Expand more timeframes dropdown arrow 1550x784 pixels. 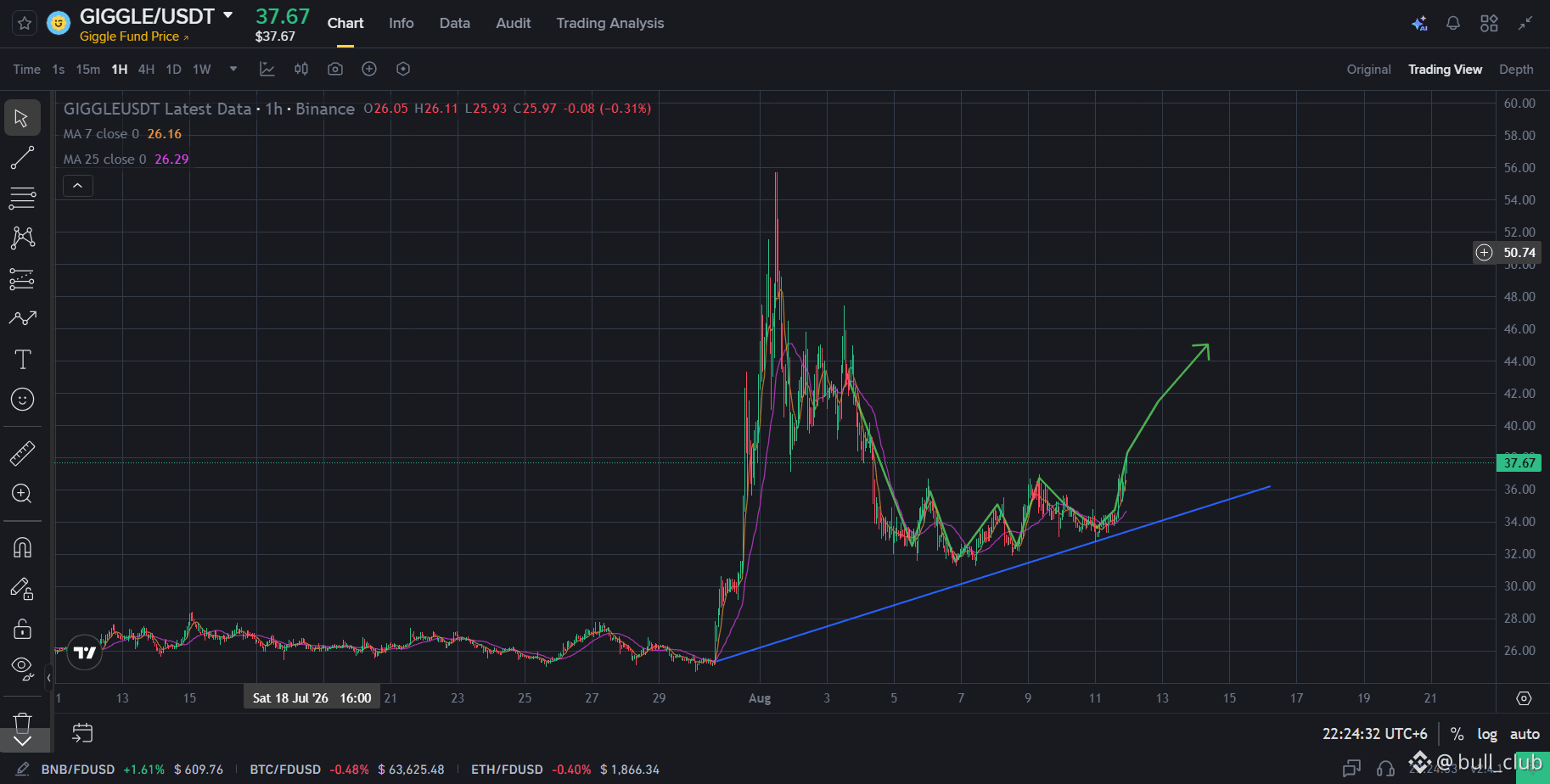tap(233, 70)
